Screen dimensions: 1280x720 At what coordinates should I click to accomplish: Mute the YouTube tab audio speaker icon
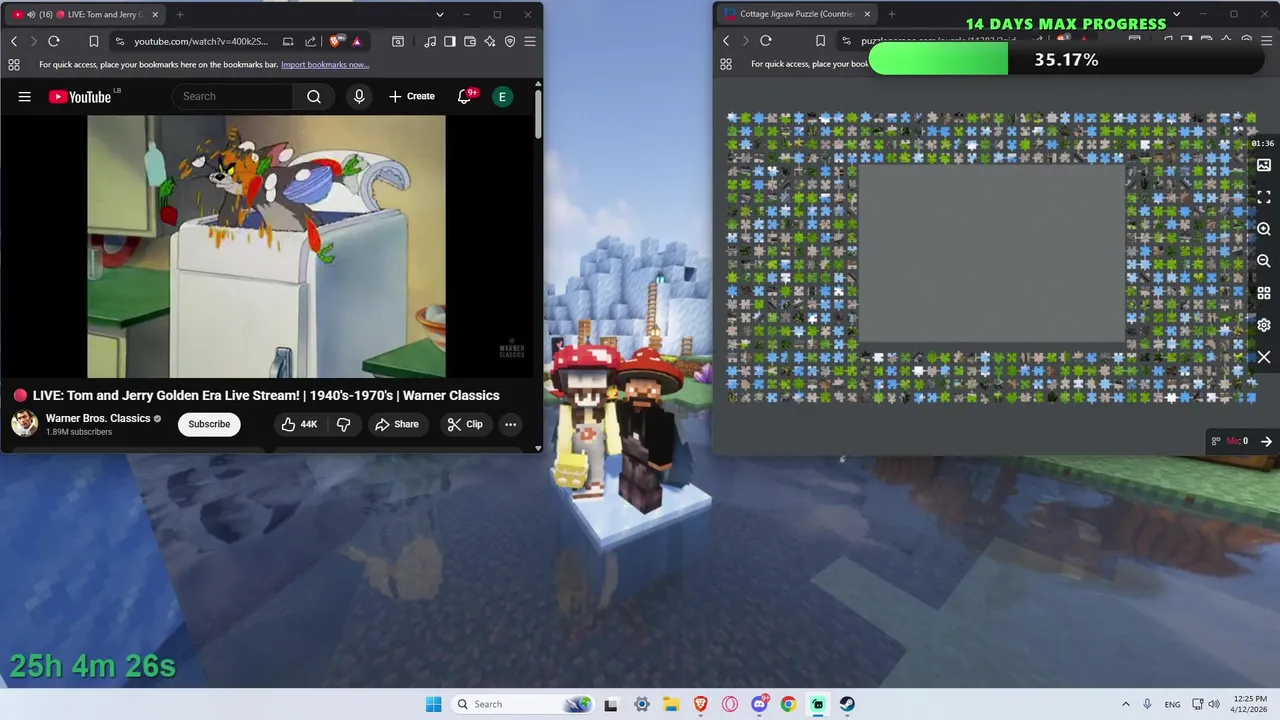click(x=31, y=15)
